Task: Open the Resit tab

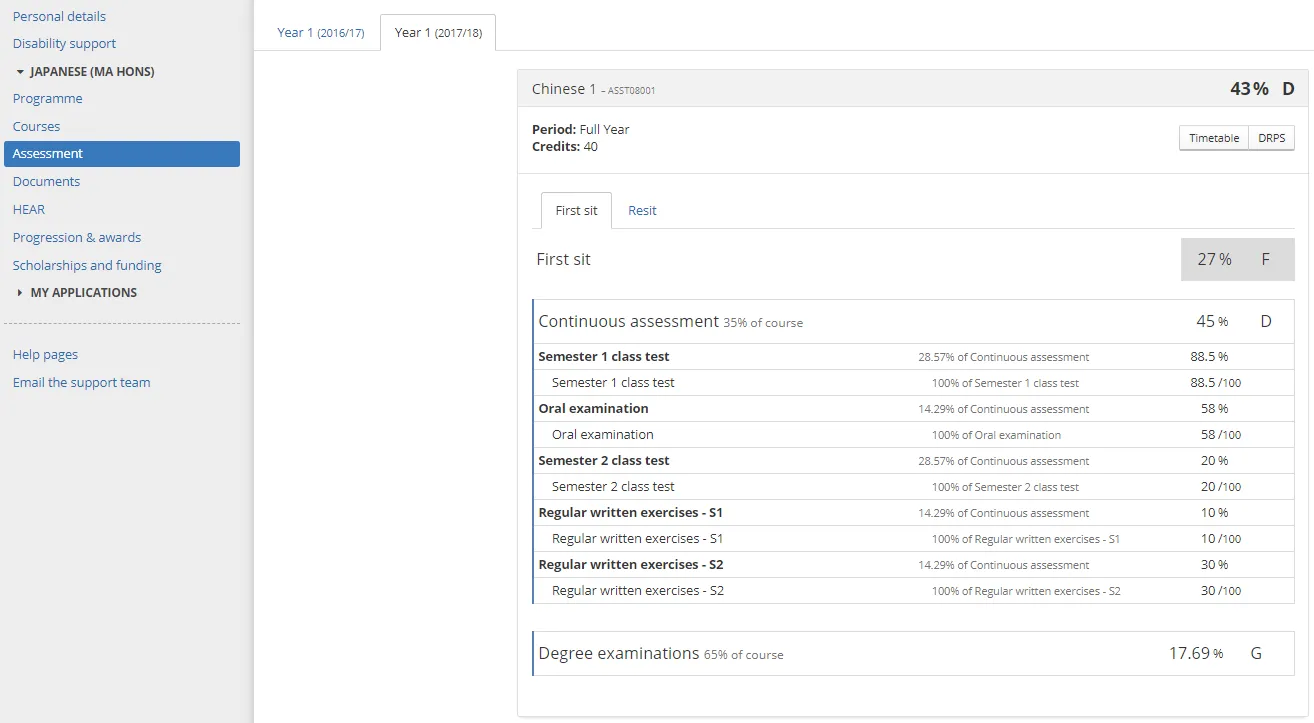Action: click(642, 210)
